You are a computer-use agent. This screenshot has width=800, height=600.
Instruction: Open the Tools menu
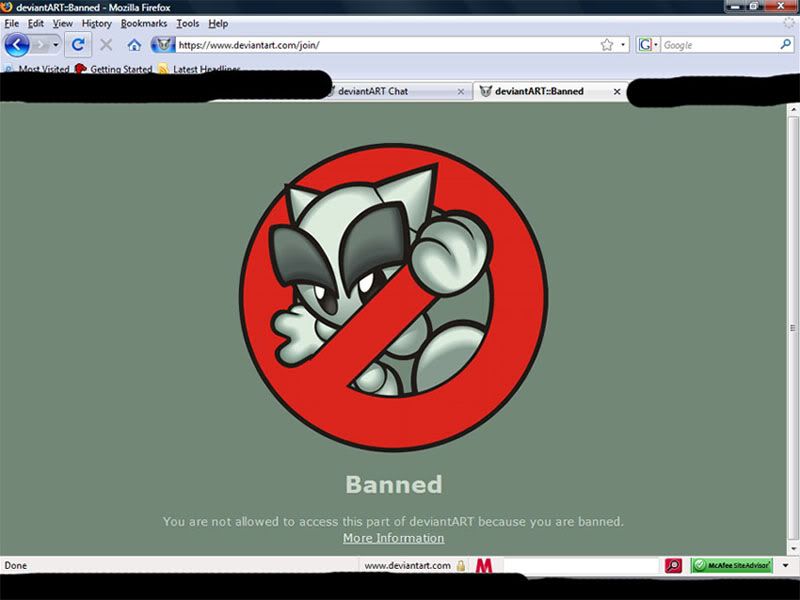188,23
